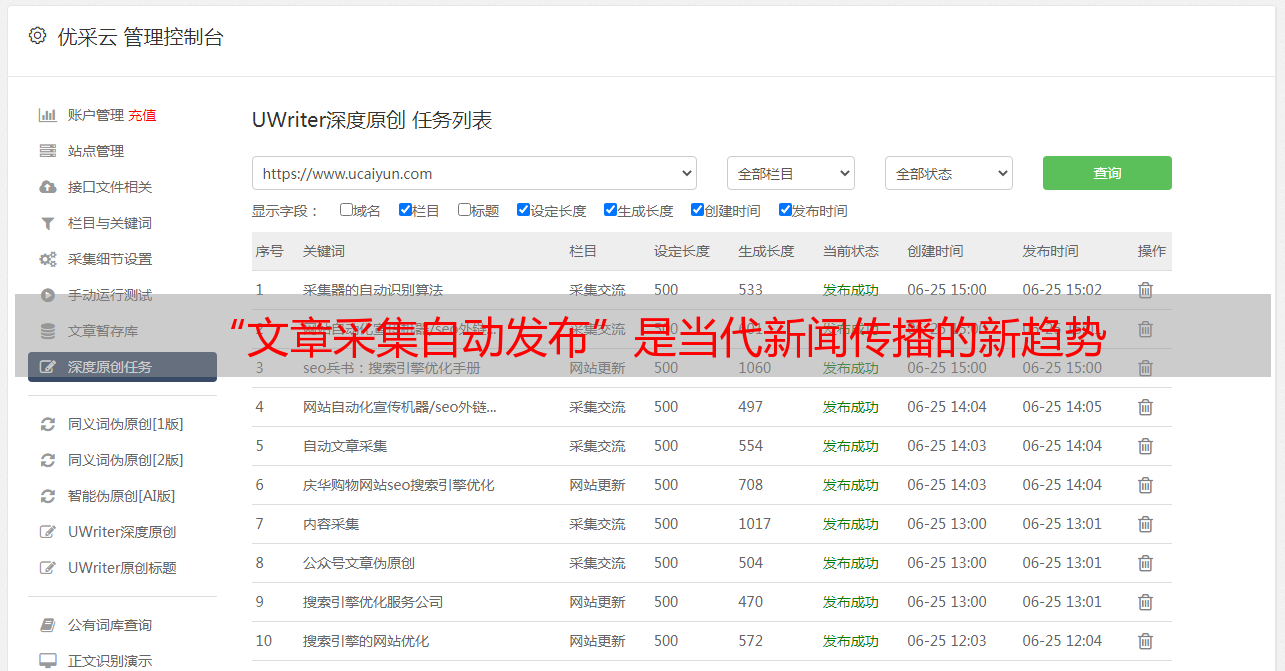Click the red 充值 link

pyautogui.click(x=142, y=115)
